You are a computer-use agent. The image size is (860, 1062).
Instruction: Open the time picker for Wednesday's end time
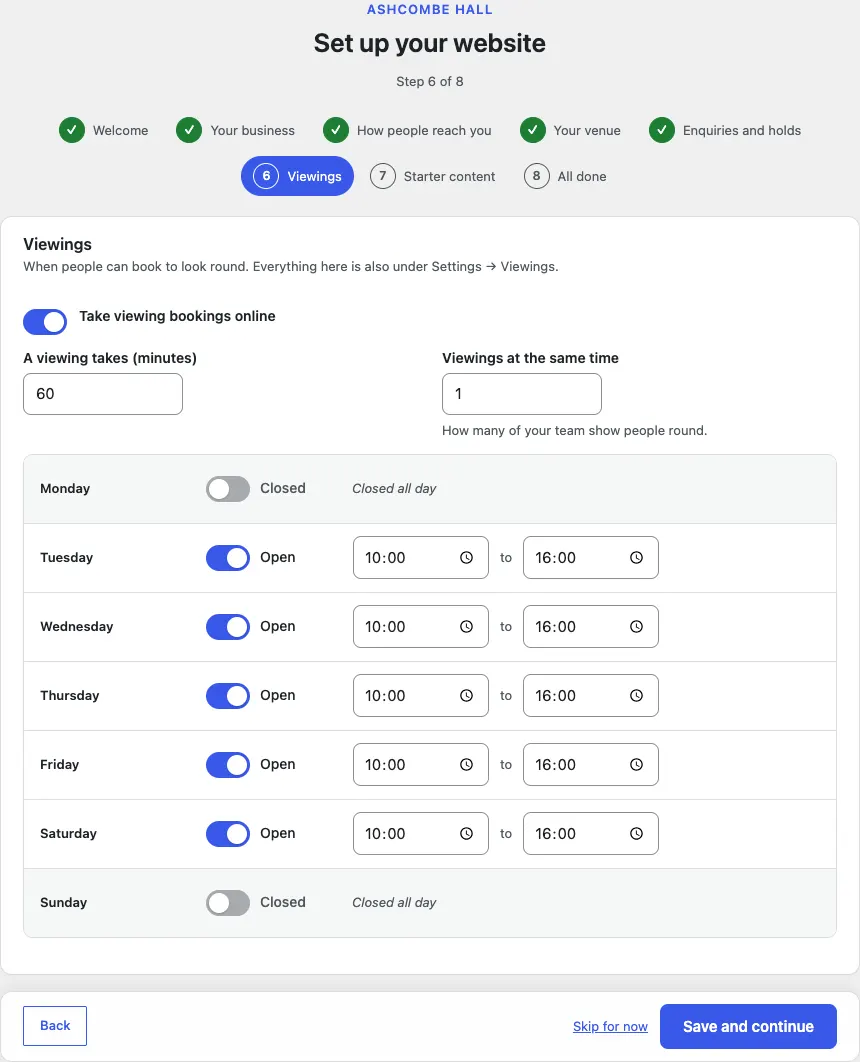(x=637, y=626)
